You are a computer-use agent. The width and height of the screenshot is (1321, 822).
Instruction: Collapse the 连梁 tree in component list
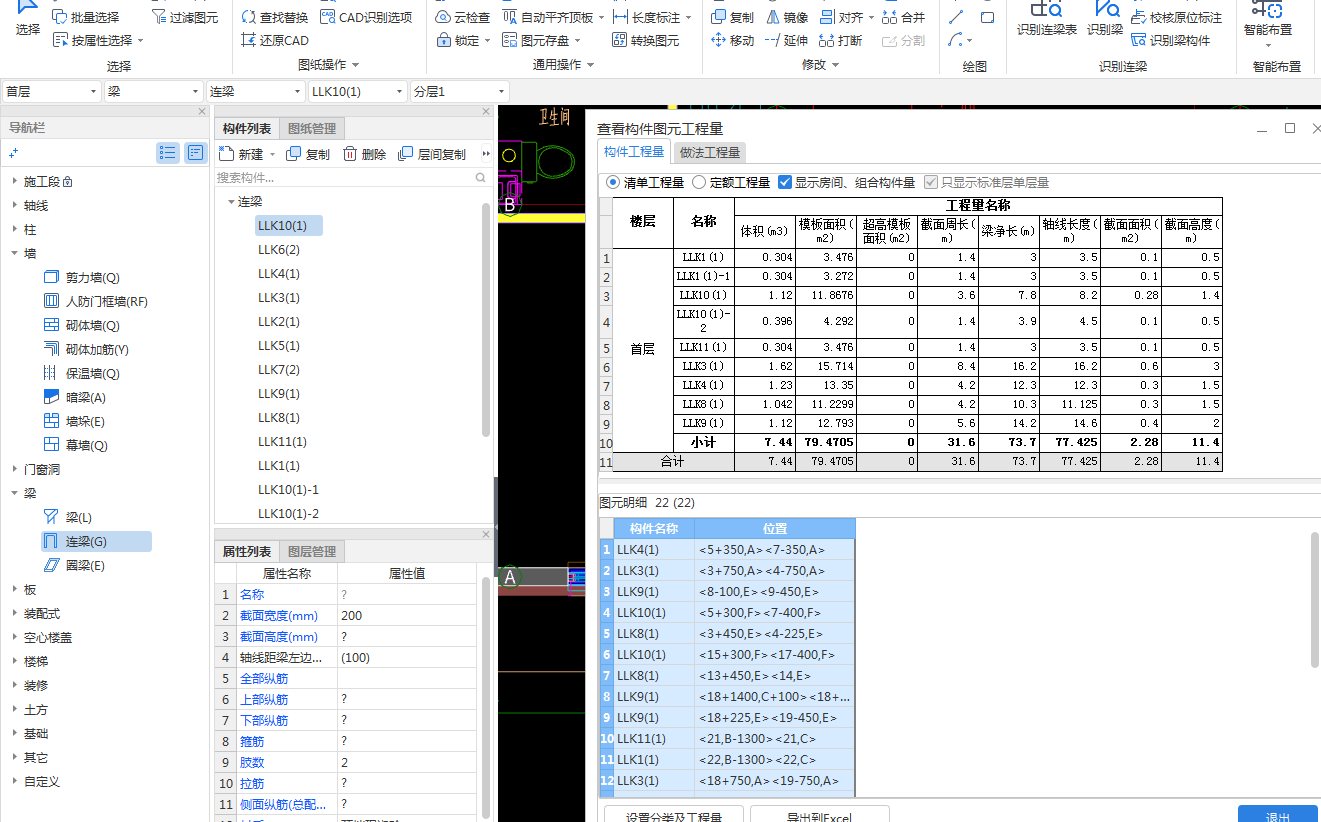(x=230, y=201)
